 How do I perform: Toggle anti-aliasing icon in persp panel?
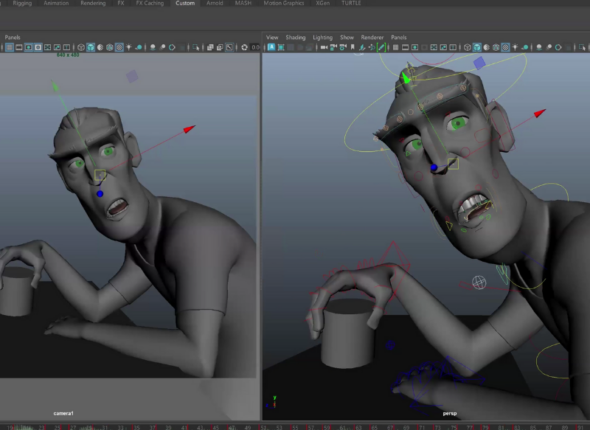[558, 47]
